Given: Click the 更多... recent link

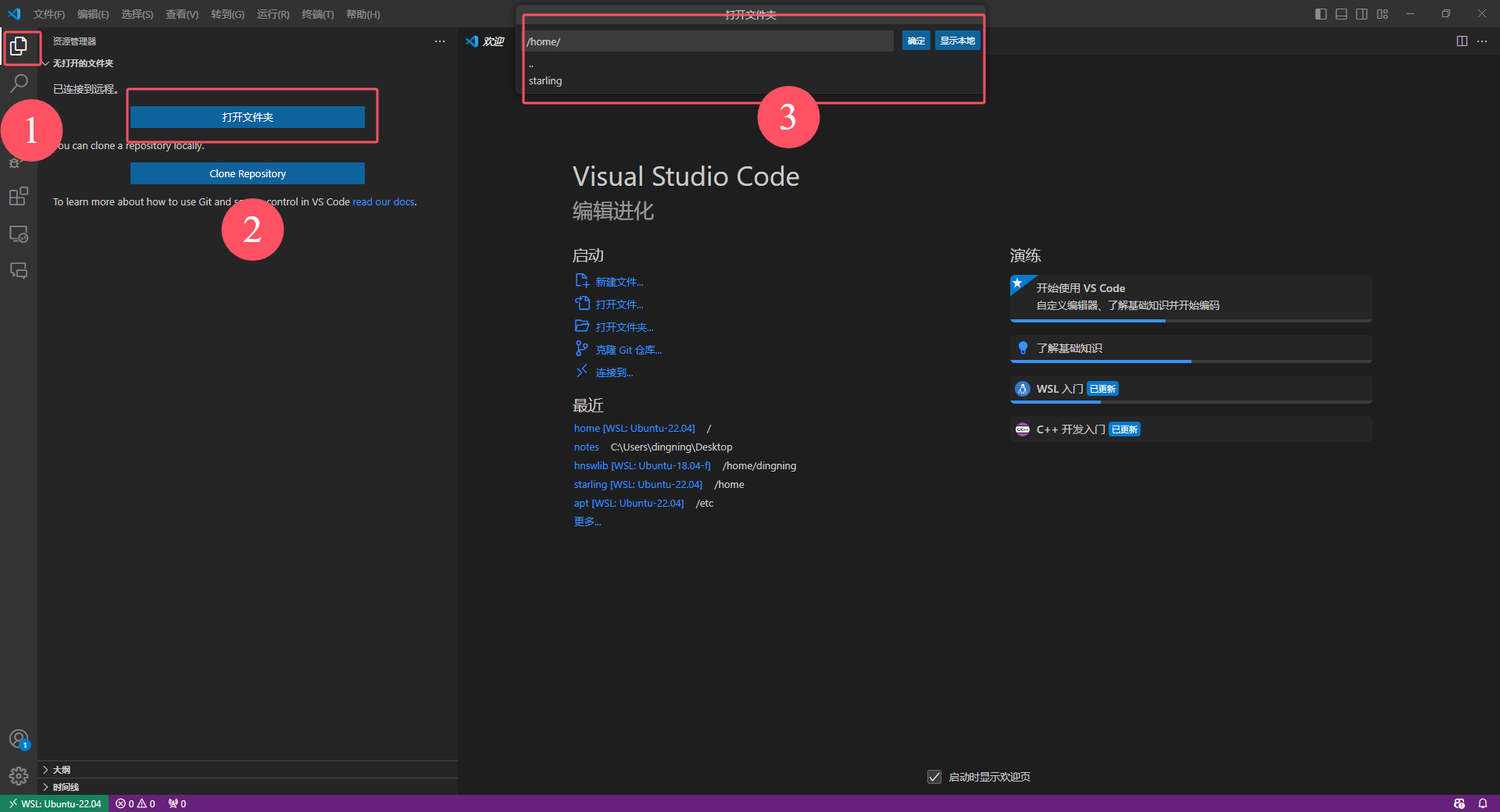Looking at the screenshot, I should pyautogui.click(x=587, y=522).
